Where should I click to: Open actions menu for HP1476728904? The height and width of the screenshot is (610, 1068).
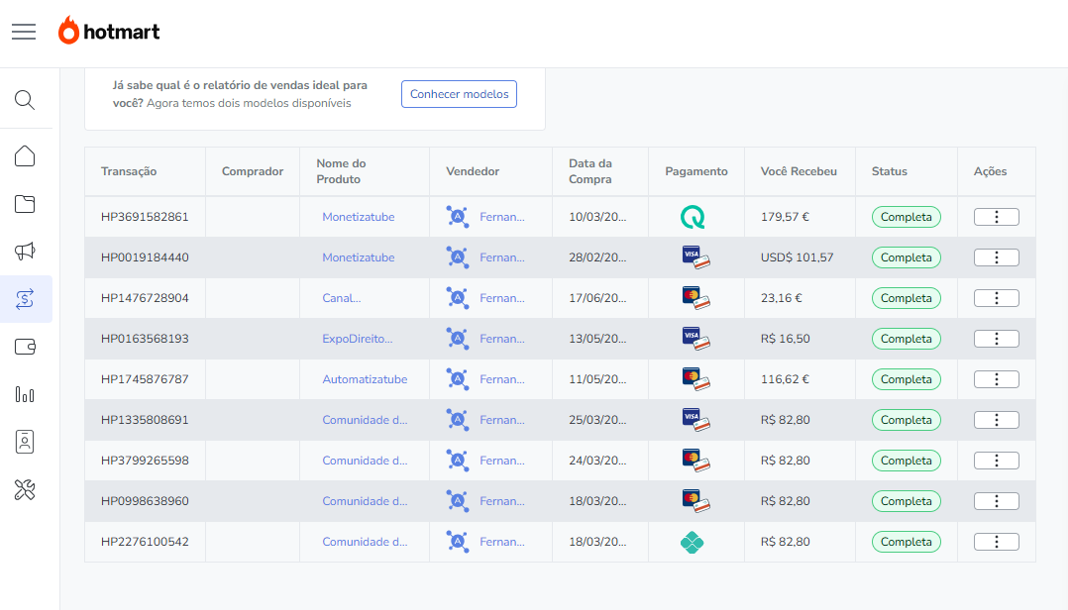point(996,298)
